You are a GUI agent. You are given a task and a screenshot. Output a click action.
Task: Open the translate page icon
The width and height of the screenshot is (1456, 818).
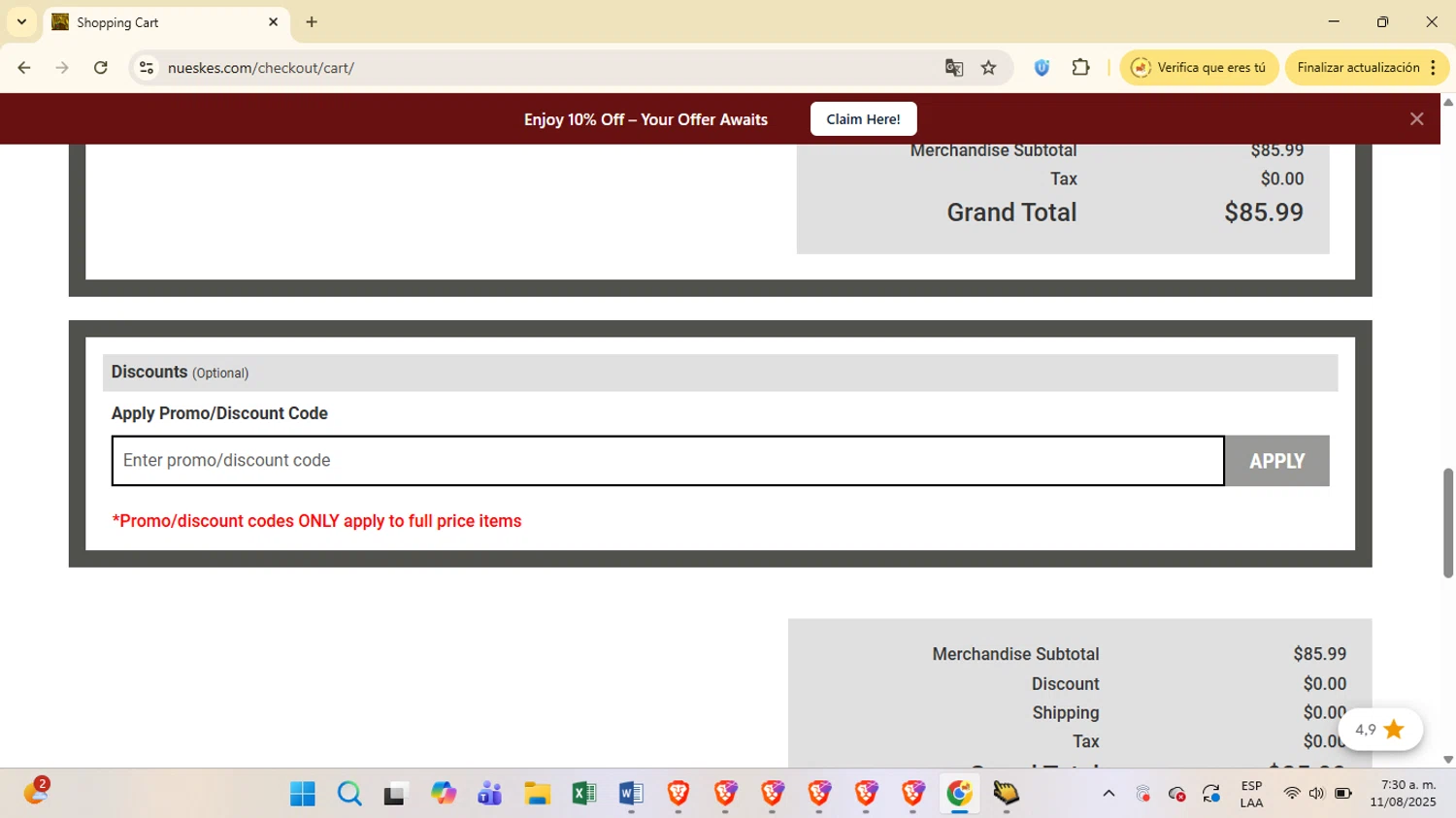[954, 68]
